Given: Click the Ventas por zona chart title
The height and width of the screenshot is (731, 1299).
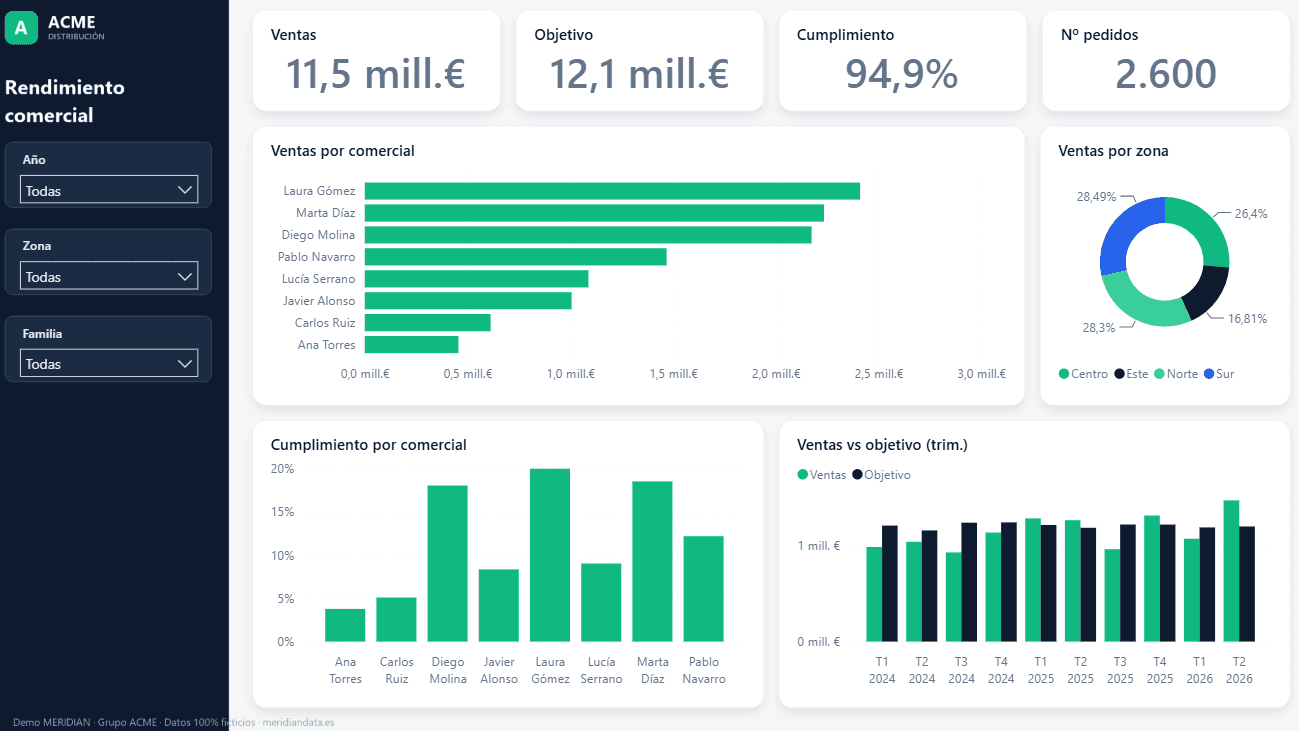Looking at the screenshot, I should tap(1113, 151).
